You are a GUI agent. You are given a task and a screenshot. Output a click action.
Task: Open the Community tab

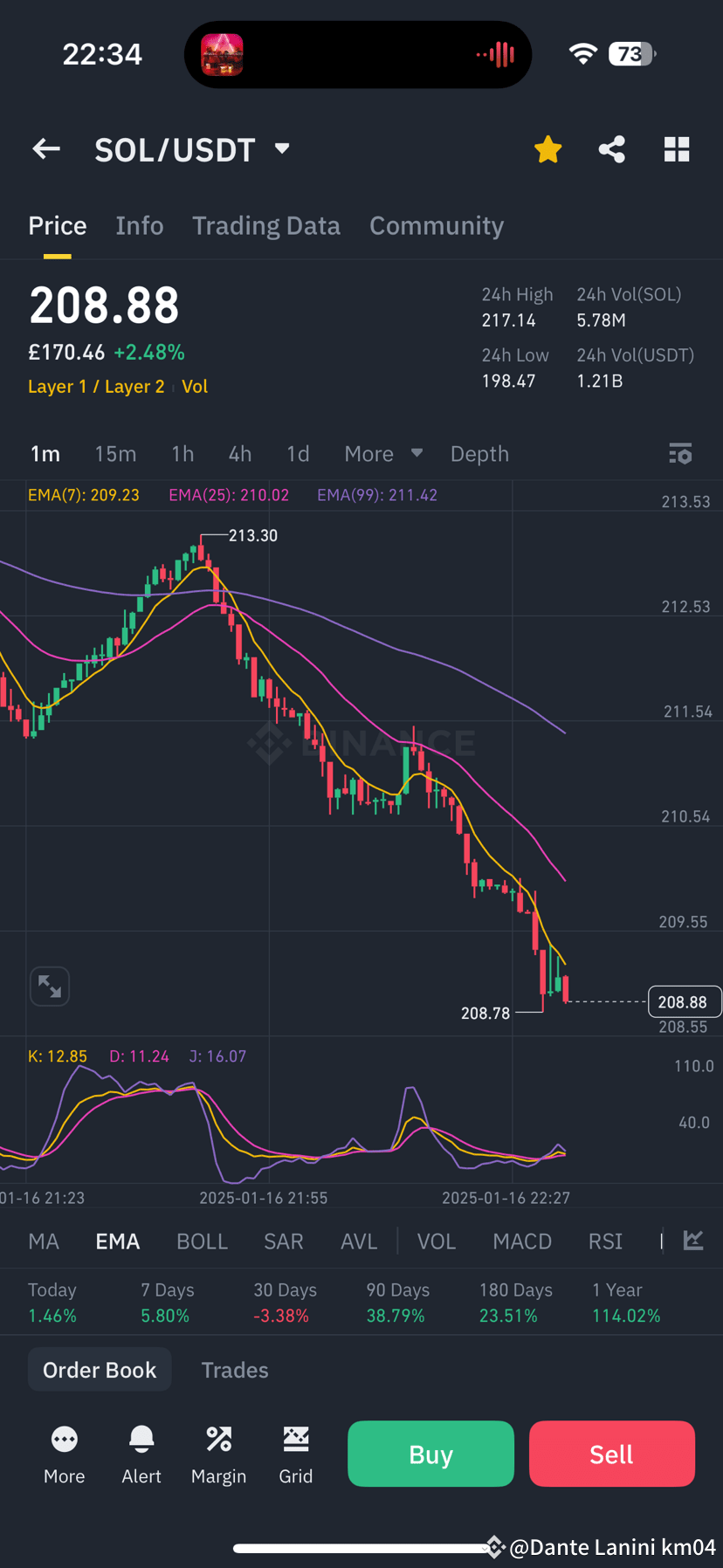click(437, 225)
